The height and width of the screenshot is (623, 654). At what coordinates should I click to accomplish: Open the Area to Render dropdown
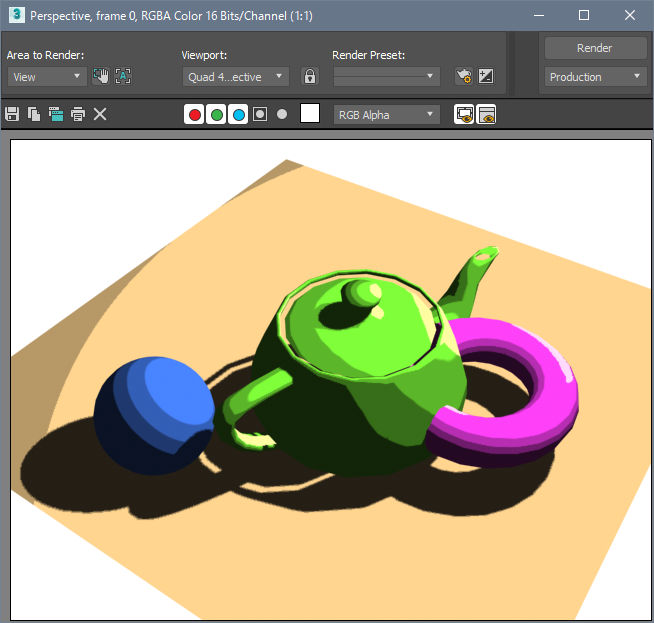tap(47, 76)
